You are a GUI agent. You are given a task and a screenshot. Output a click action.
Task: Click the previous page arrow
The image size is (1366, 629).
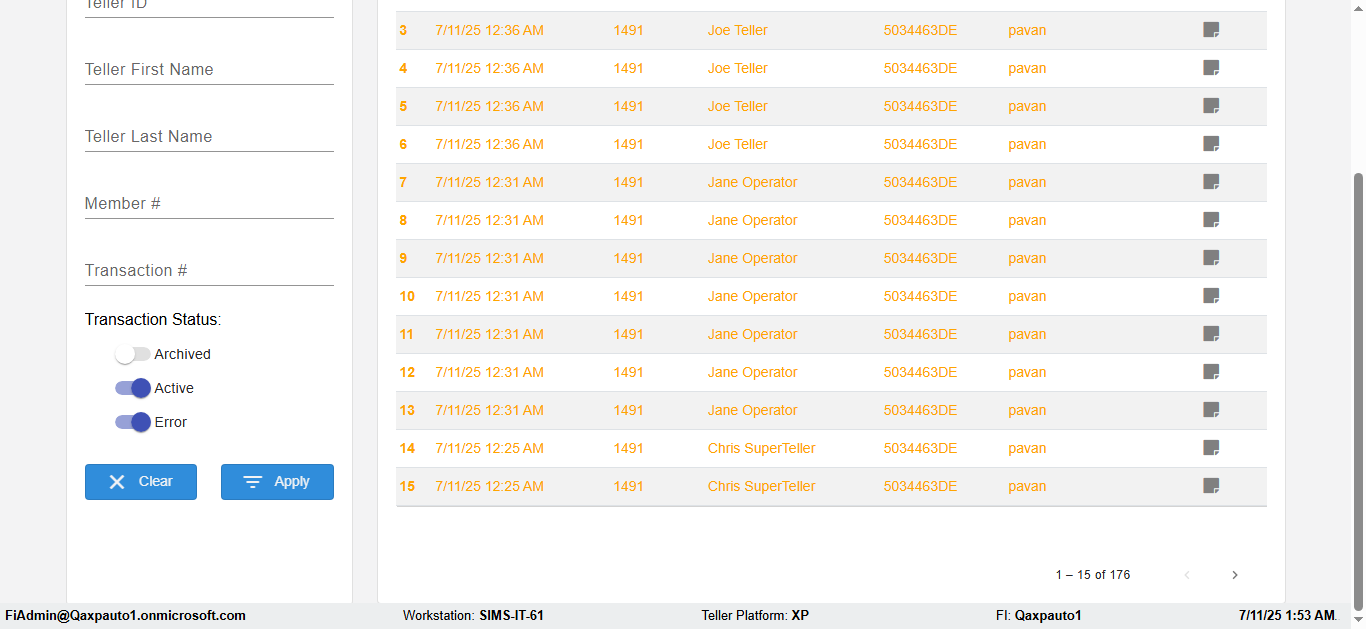[1187, 575]
